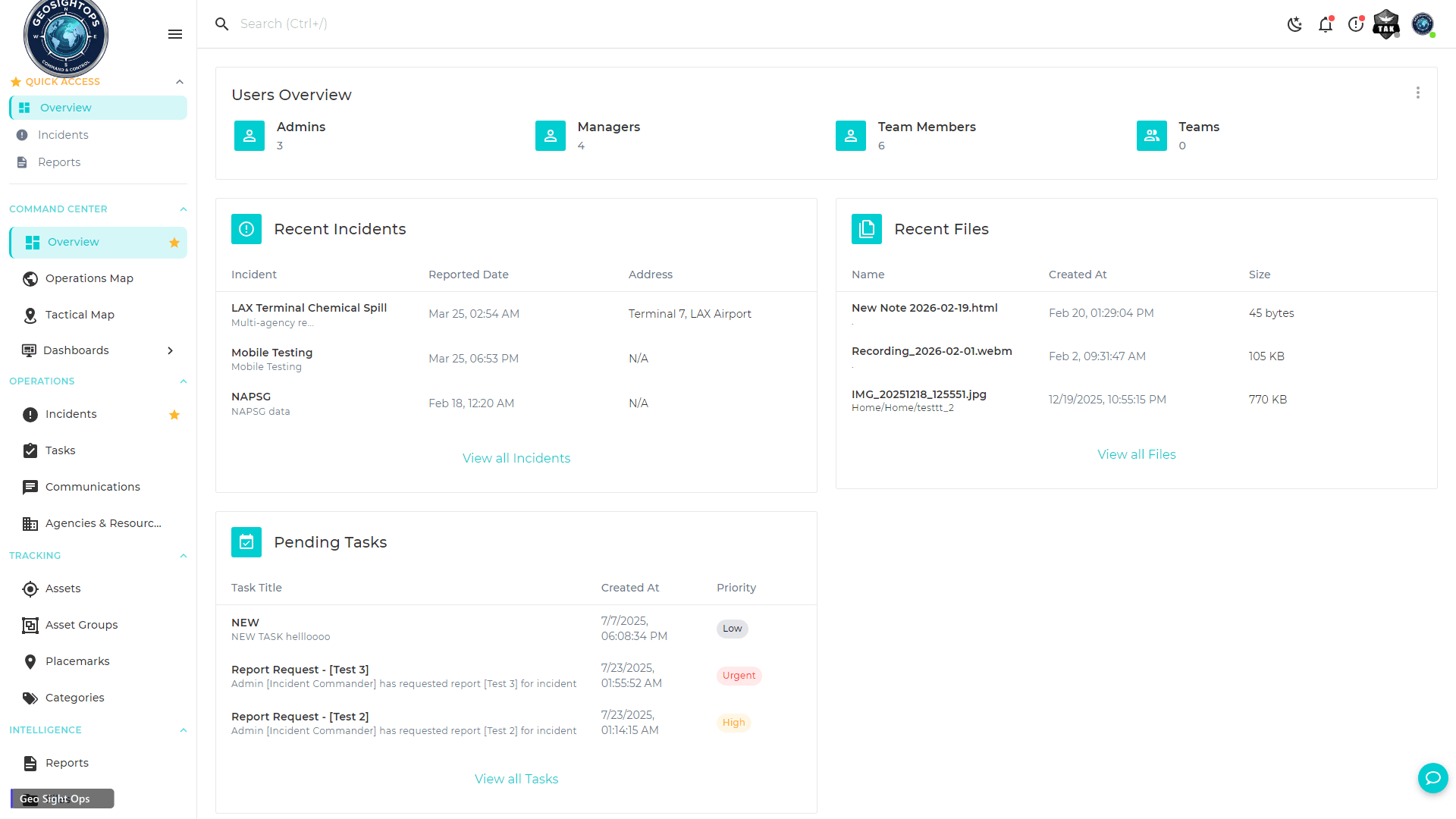Open Operations Map in sidebar
This screenshot has height=819, width=1456.
click(89, 278)
